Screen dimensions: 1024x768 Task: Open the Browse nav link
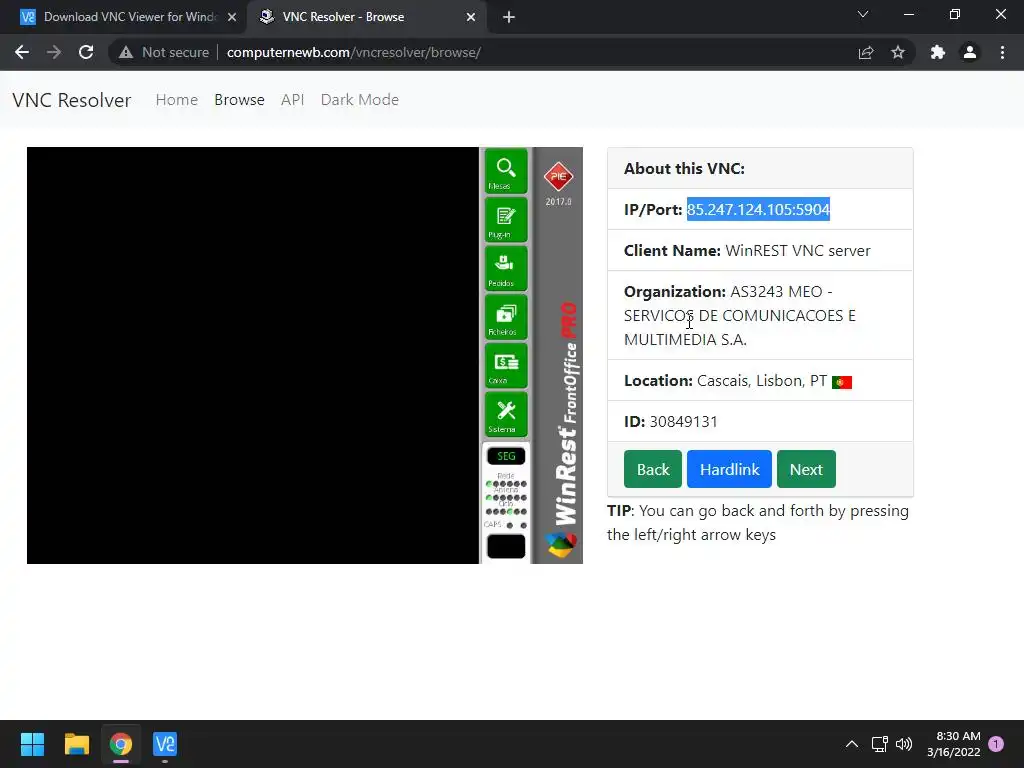coord(239,99)
